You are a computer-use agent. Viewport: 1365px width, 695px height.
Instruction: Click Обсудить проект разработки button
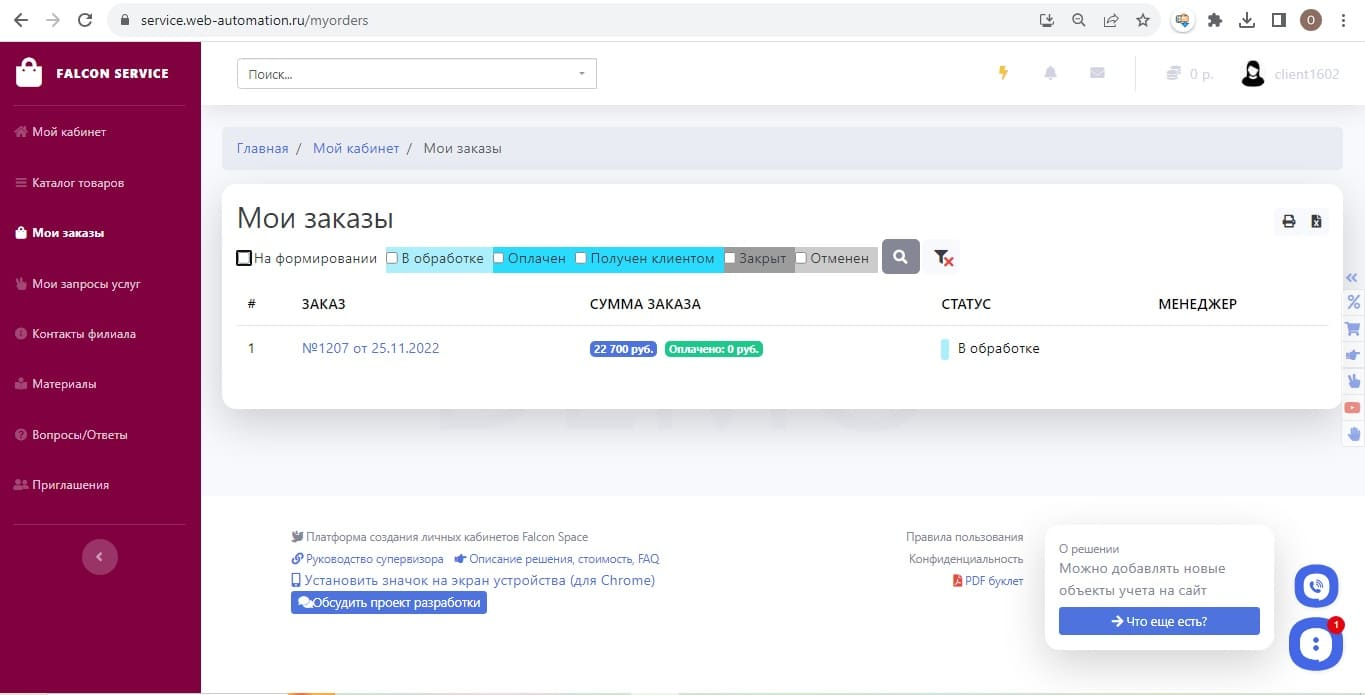(x=389, y=603)
